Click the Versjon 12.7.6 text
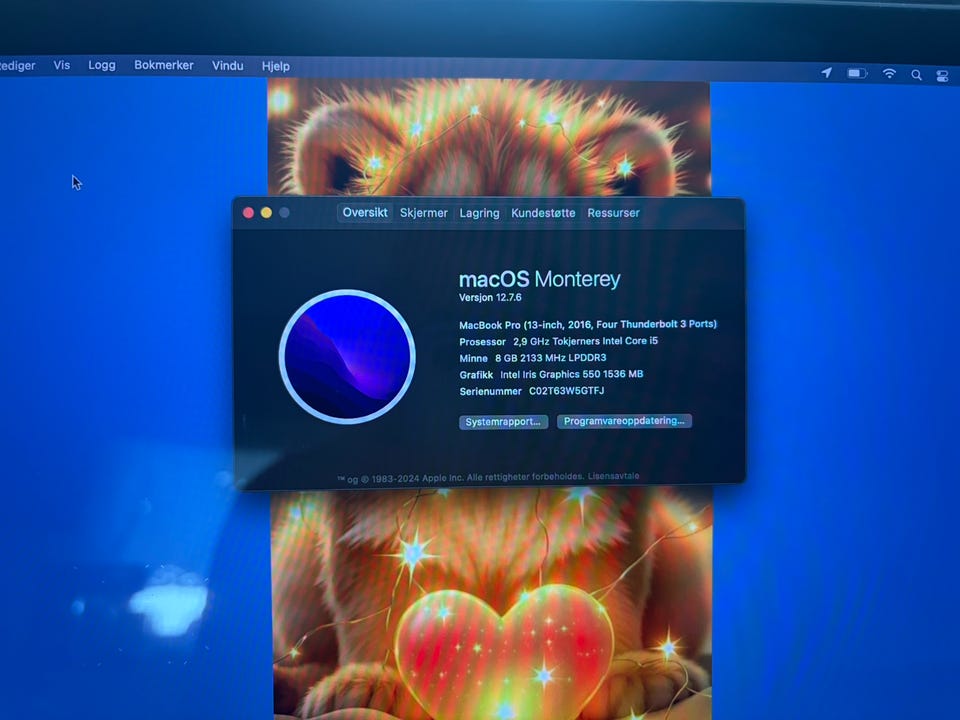Viewport: 960px width, 720px height. [x=490, y=298]
